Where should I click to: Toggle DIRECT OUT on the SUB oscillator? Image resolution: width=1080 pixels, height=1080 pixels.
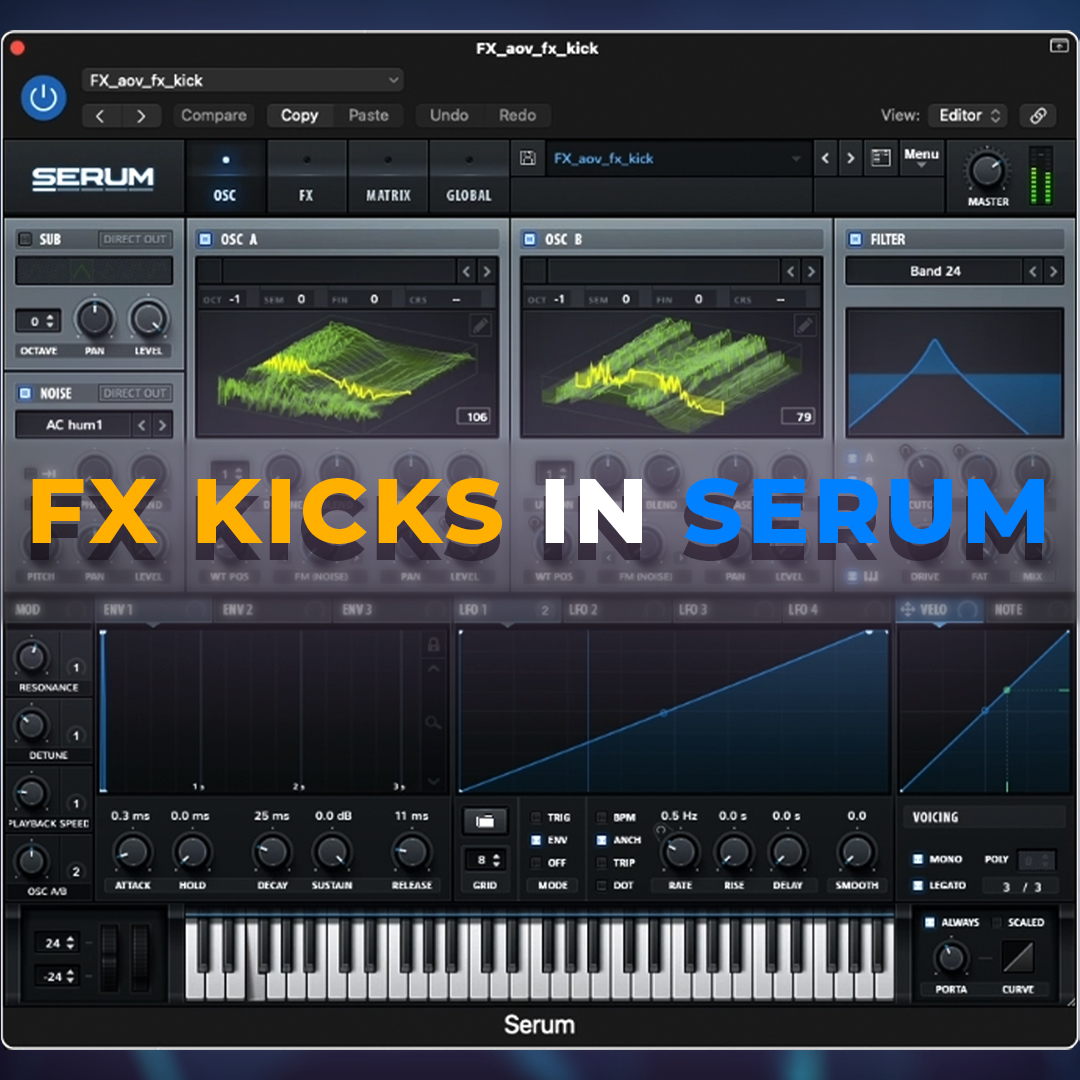134,239
